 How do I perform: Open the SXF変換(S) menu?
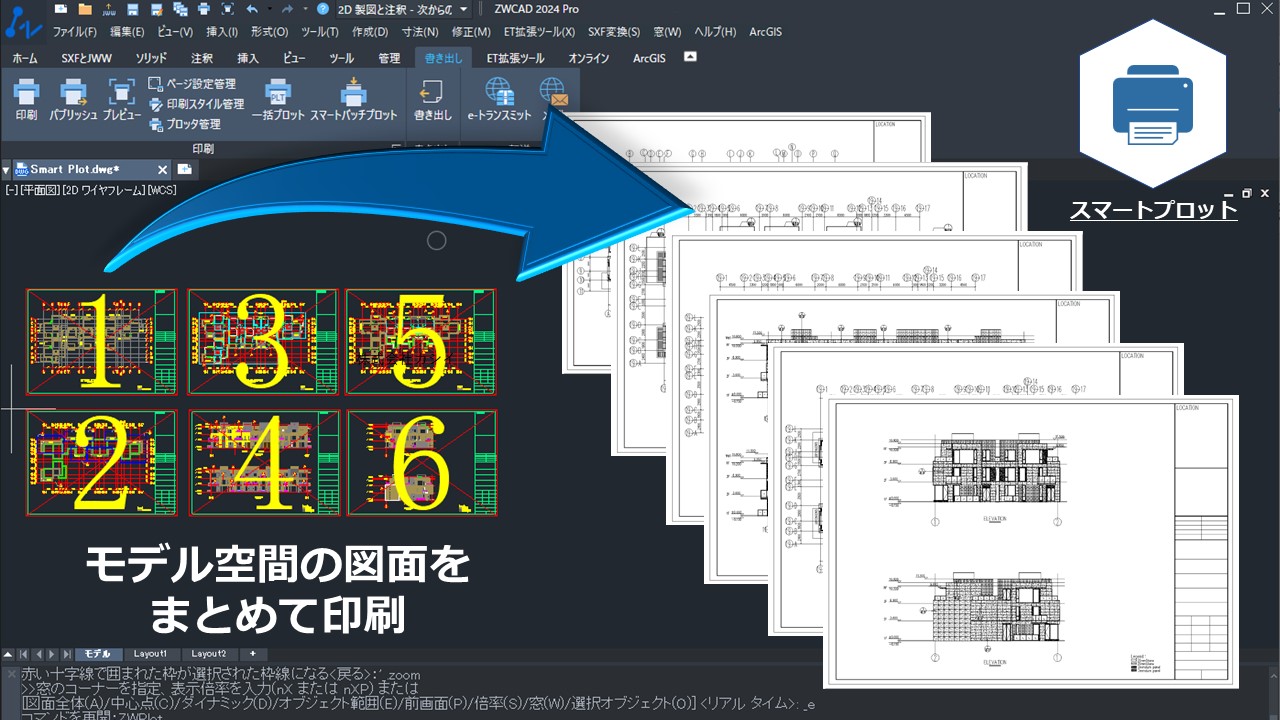pyautogui.click(x=614, y=32)
